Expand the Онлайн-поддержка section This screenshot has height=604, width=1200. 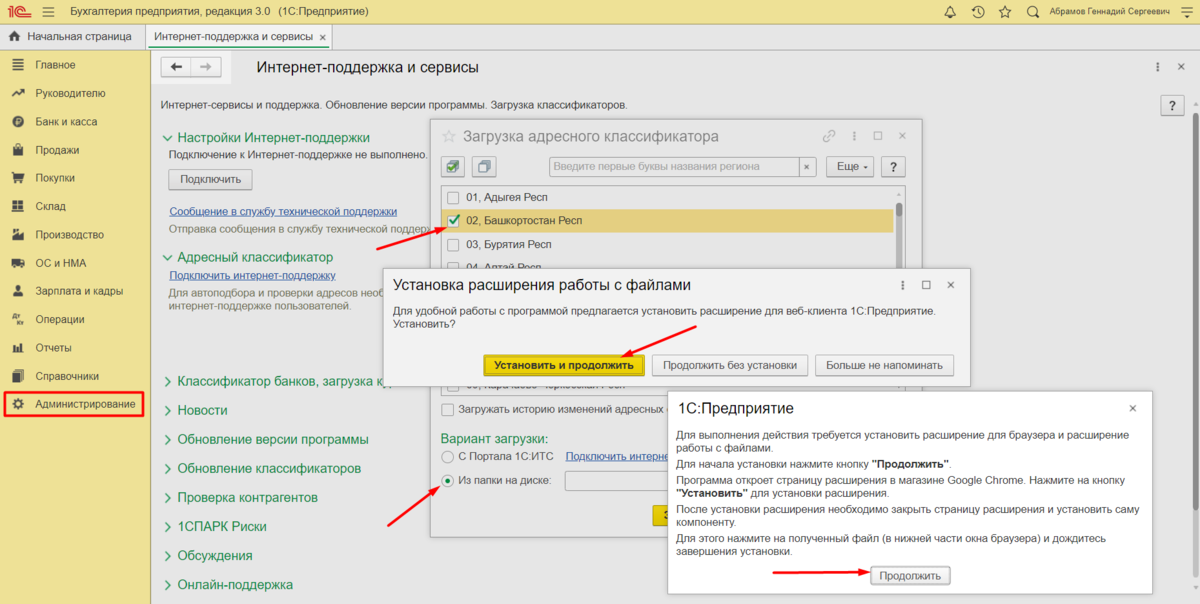tap(168, 584)
